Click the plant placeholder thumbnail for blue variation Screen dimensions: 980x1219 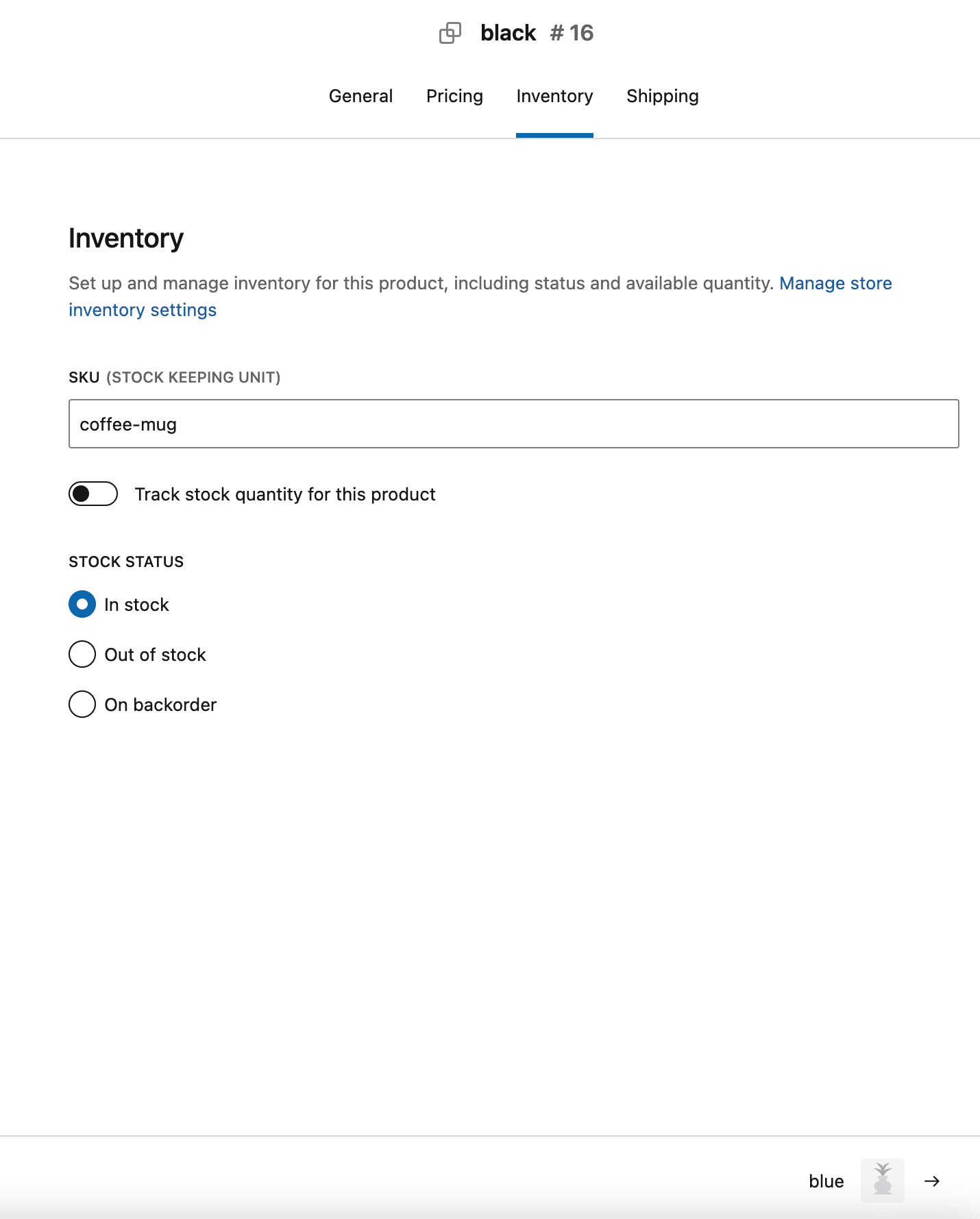pos(883,1181)
